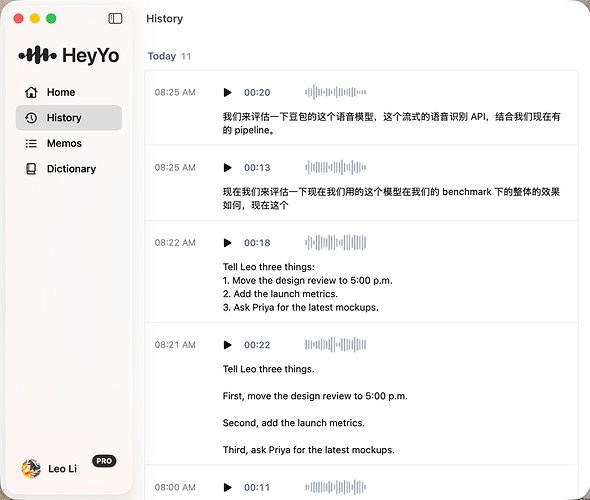Click 'Tell Leo three things:' with colon

269,267
